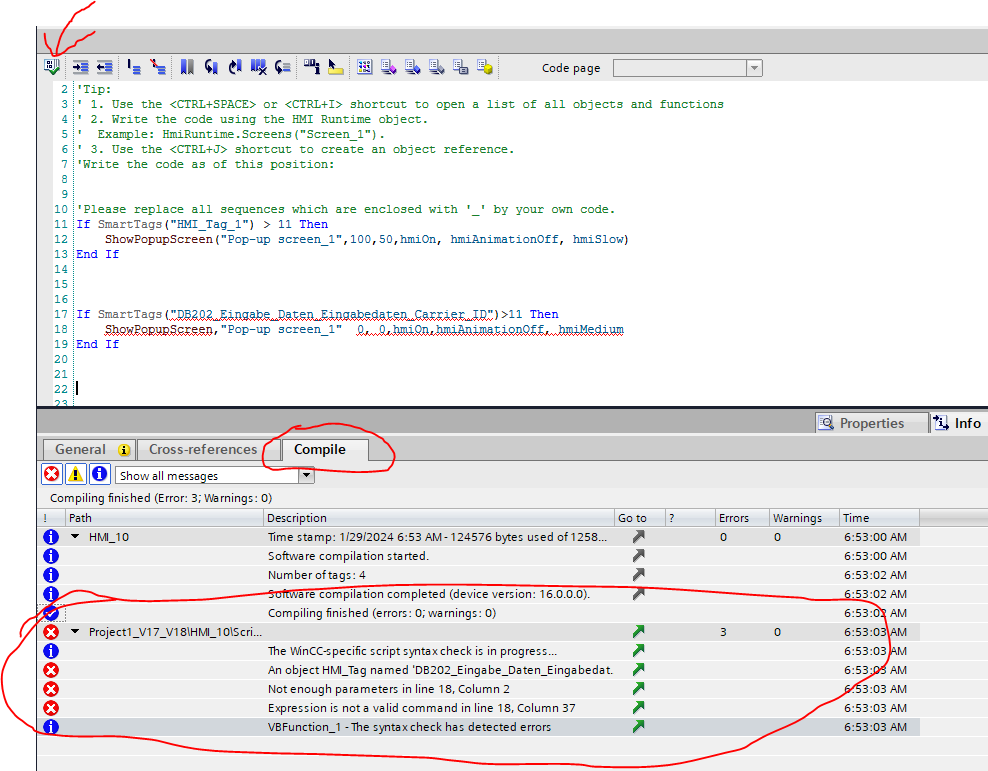Click the comment out selection icon
Screen dimensions: 988x771
[134, 67]
